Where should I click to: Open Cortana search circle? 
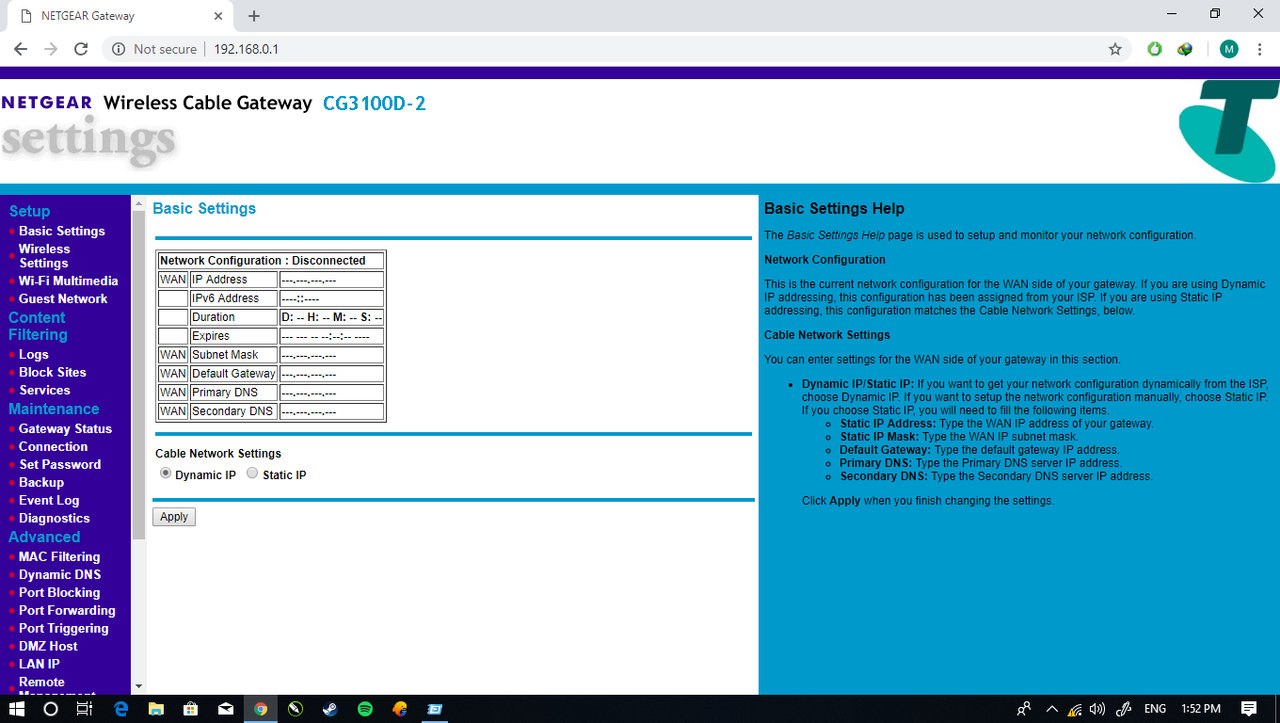pos(51,708)
